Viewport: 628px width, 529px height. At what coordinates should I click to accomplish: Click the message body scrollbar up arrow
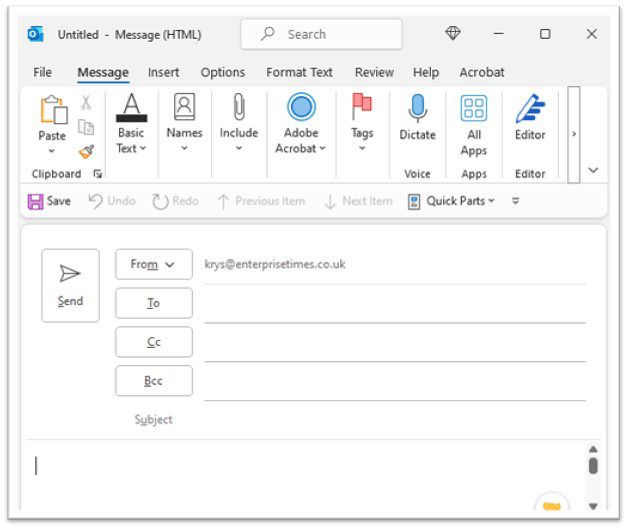click(593, 449)
